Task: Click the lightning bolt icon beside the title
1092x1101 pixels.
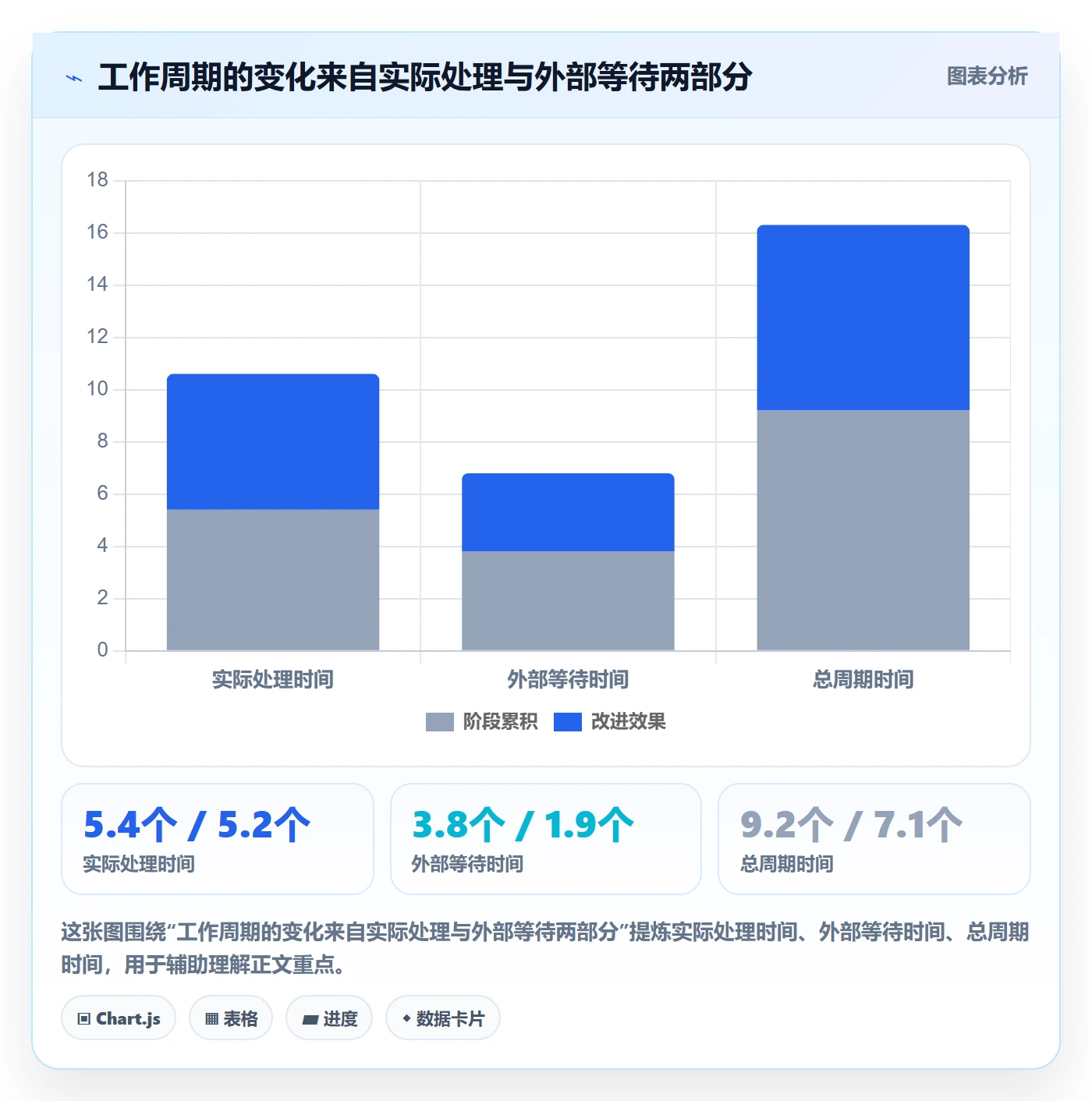Action: coord(74,78)
